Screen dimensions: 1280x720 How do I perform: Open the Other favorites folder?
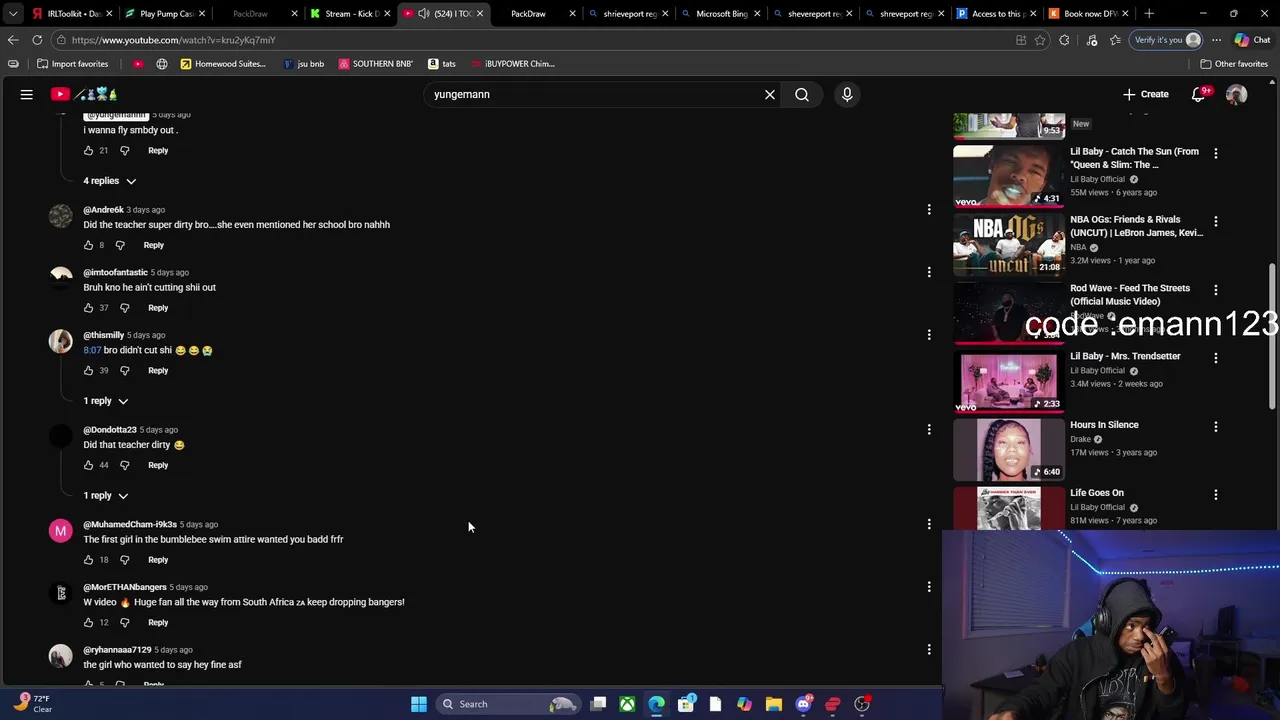[1234, 64]
